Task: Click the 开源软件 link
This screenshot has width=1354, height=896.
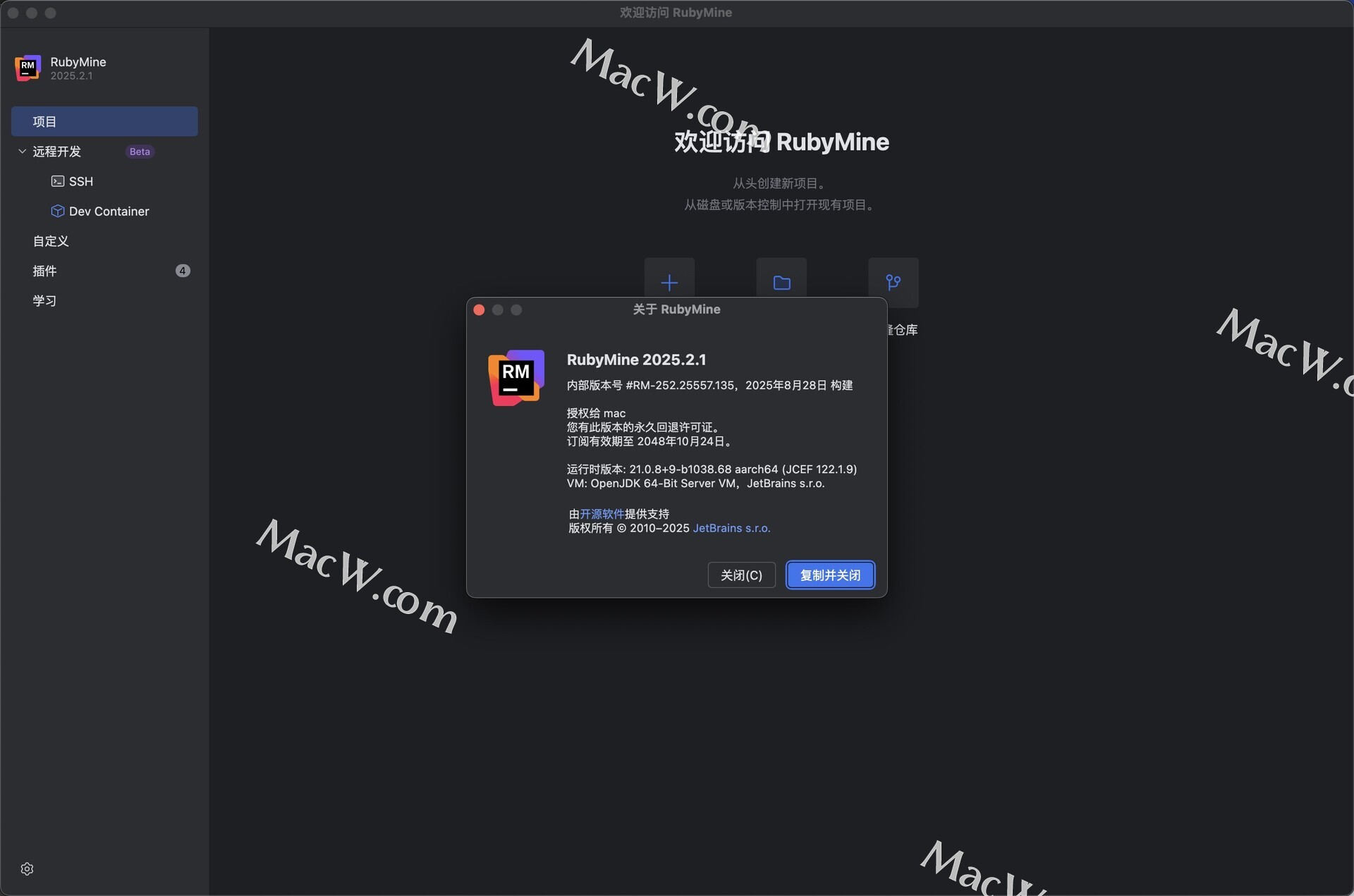Action: click(602, 514)
